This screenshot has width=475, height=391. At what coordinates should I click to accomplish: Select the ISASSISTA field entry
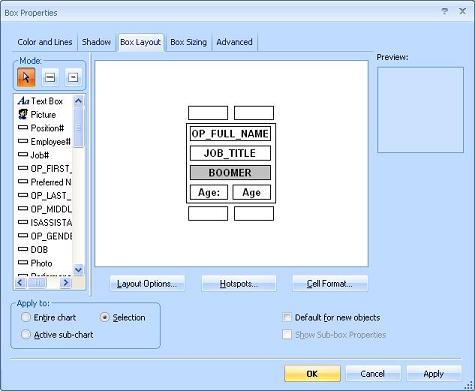[44, 222]
